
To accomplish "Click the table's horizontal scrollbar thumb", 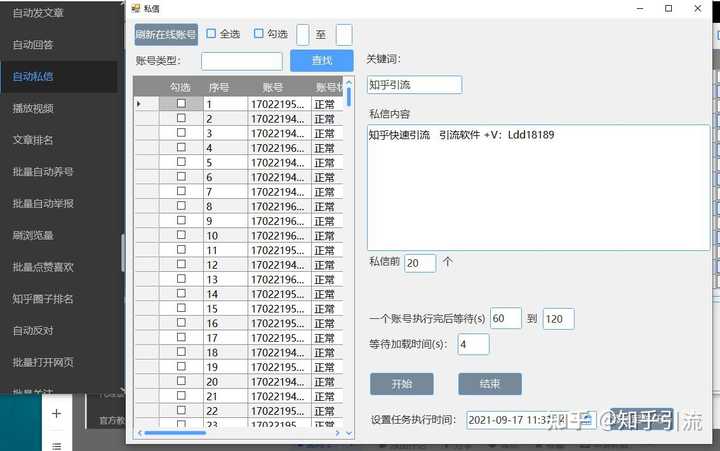I will coord(175,433).
